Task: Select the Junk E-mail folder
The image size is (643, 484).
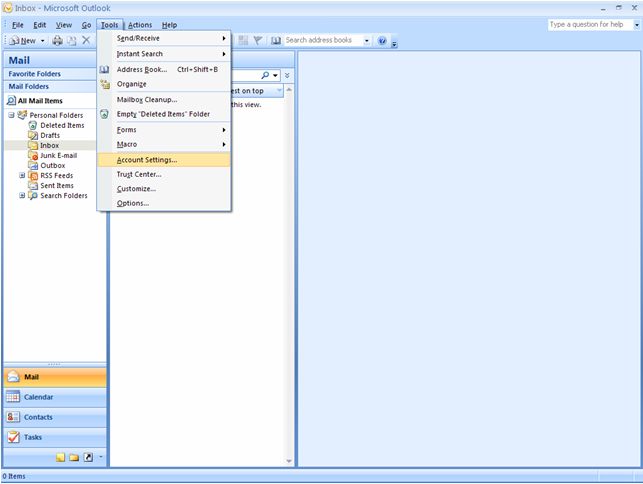Action: 58,155
